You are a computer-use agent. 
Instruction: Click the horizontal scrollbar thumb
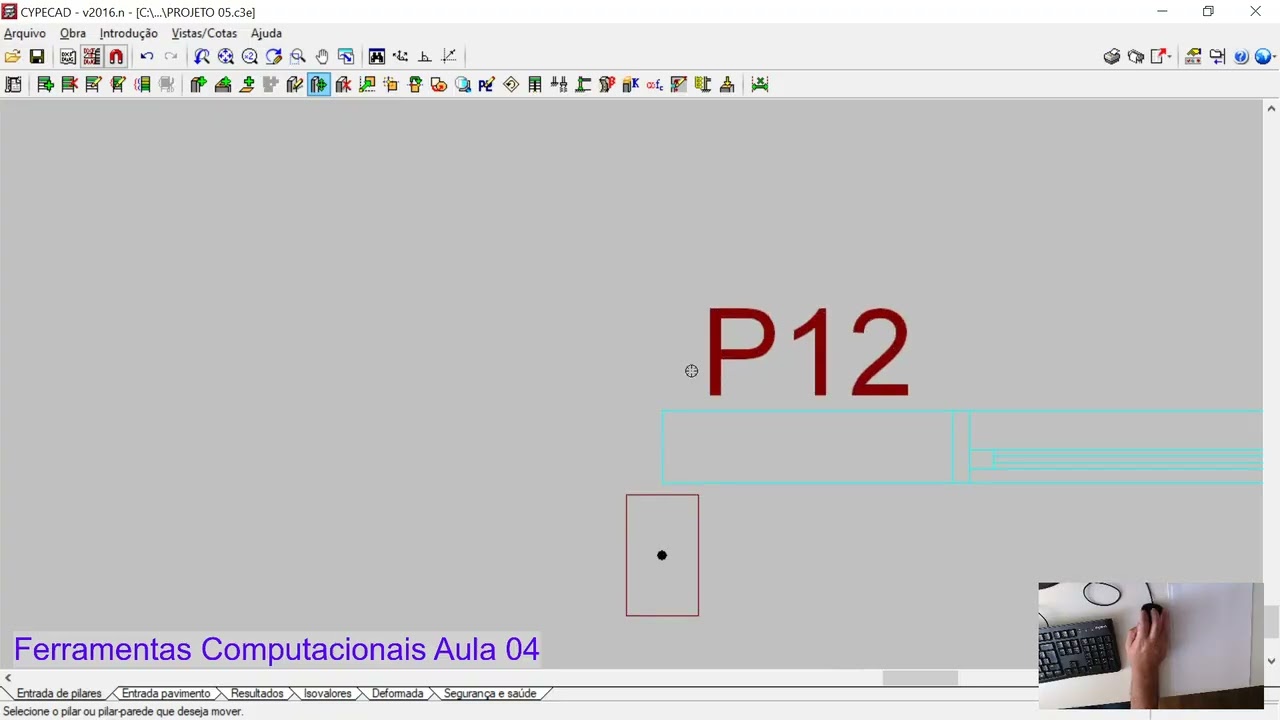[x=920, y=678]
